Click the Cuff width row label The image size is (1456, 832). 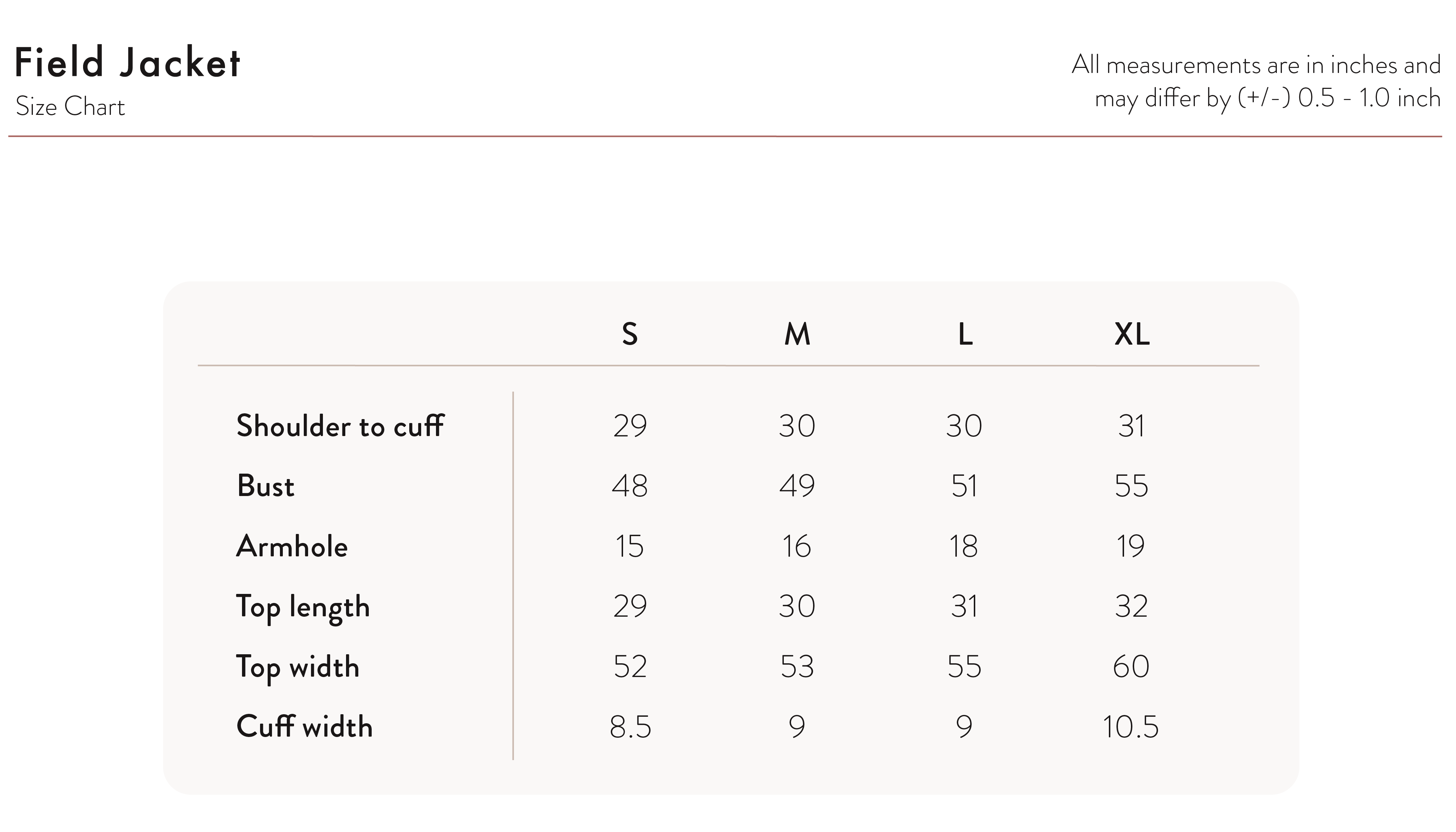tap(304, 726)
